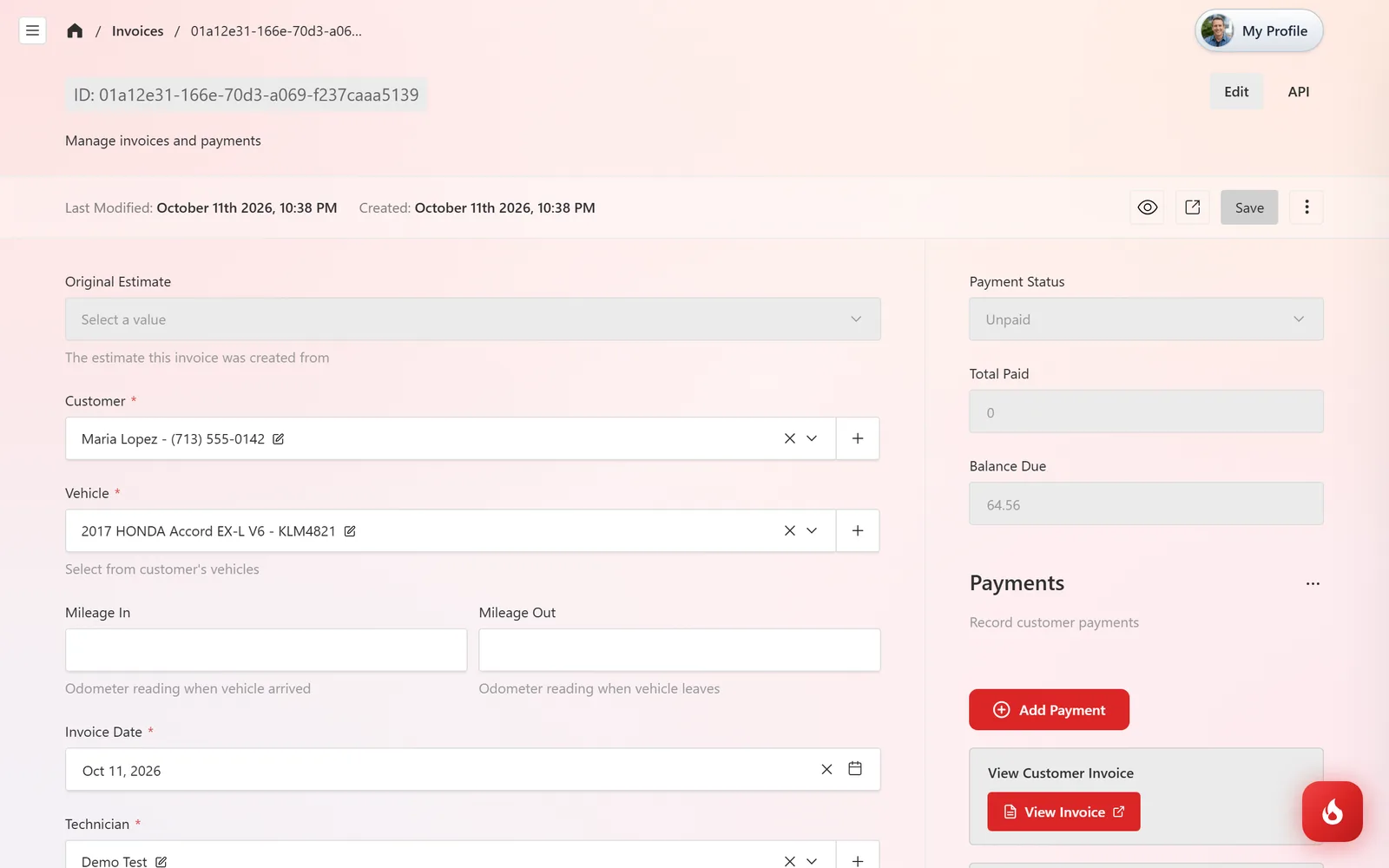The width and height of the screenshot is (1389, 868).
Task: Switch to the Edit tab
Action: 1236,91
